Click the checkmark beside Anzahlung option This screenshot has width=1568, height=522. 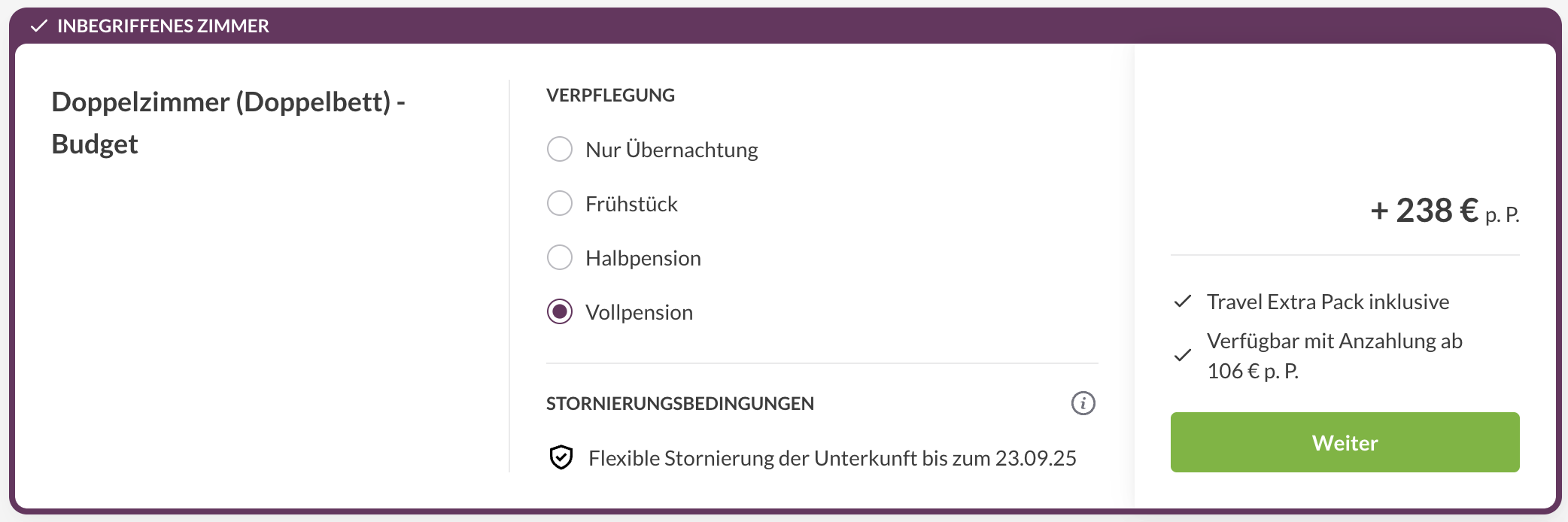click(1183, 355)
